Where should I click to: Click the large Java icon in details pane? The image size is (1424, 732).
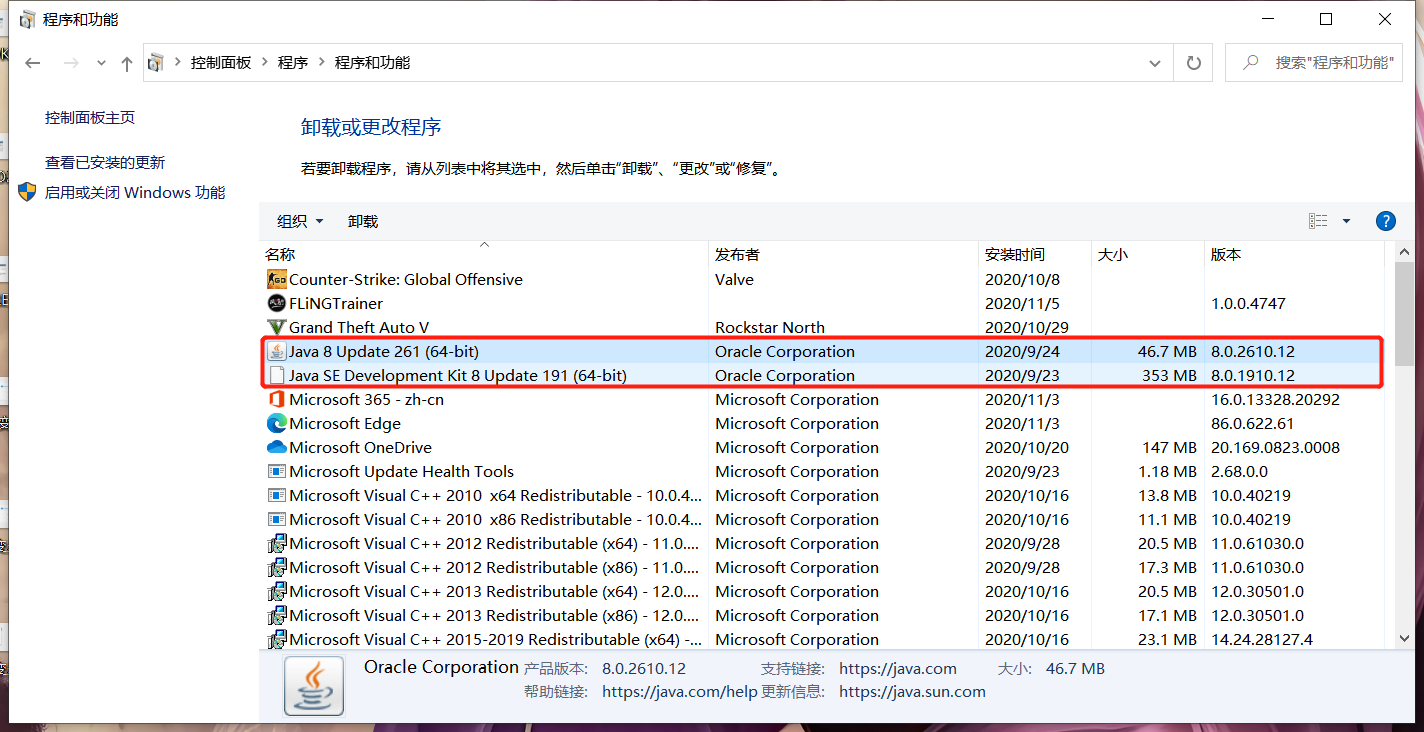click(x=314, y=686)
